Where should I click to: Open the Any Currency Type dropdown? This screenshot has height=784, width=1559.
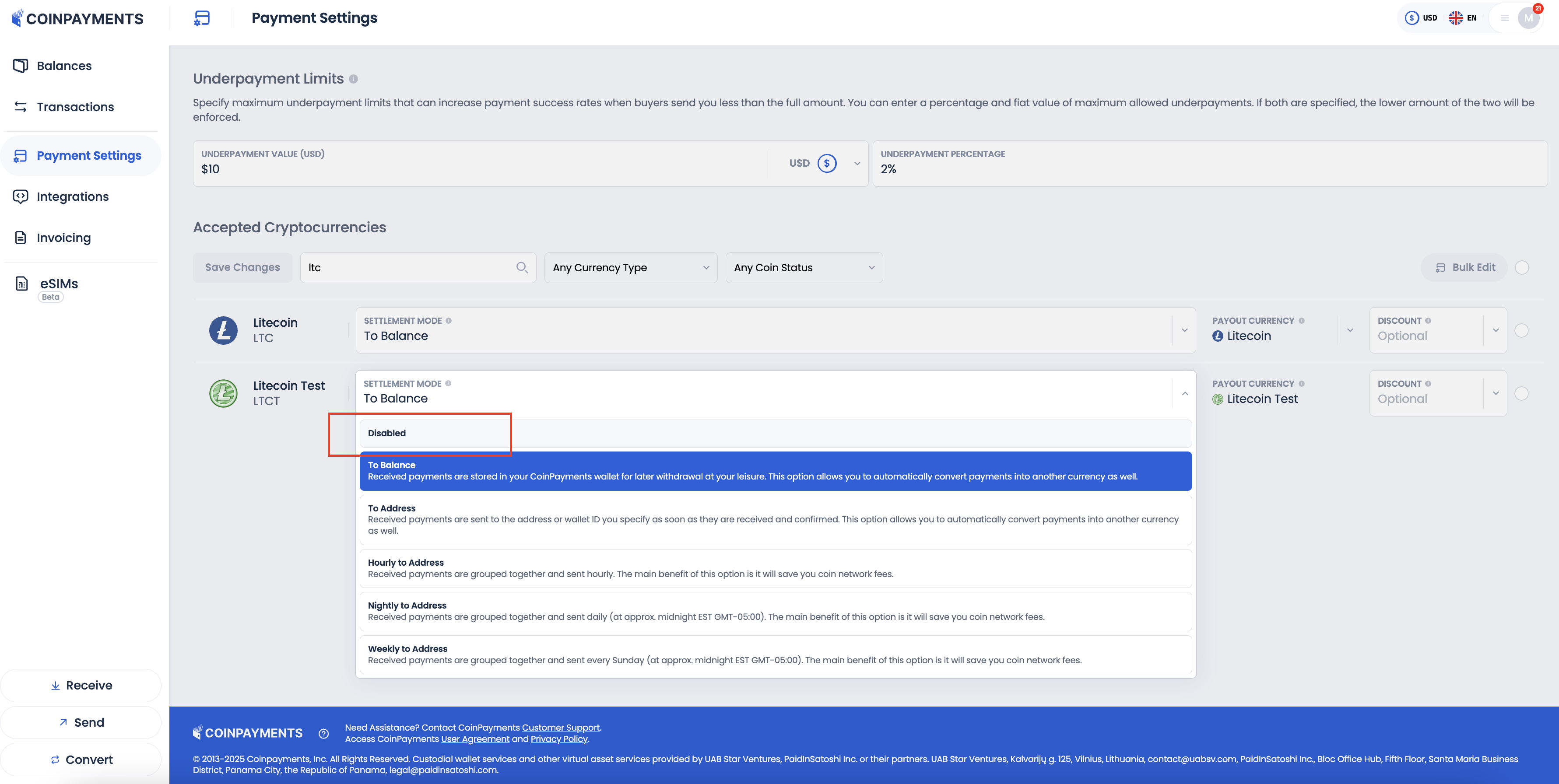coord(630,267)
